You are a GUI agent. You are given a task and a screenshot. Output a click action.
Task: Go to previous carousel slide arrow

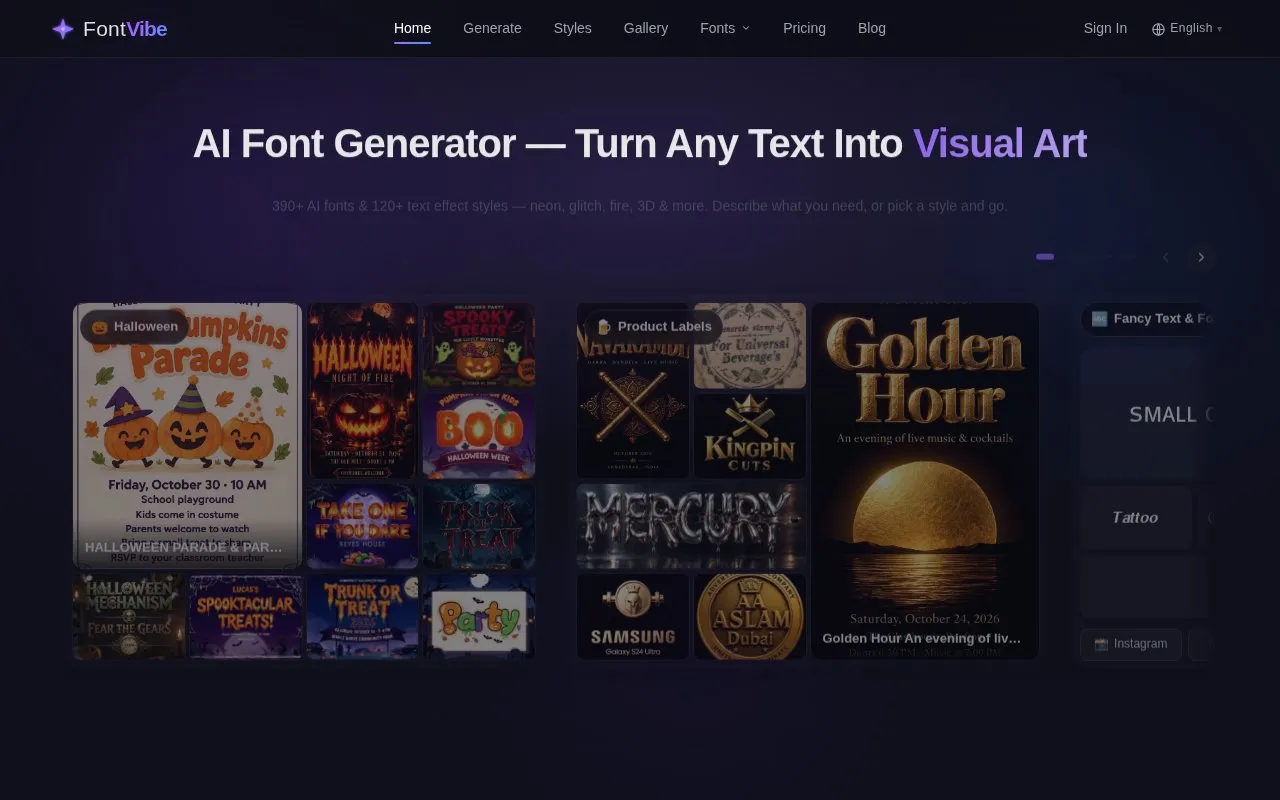[1165, 257]
